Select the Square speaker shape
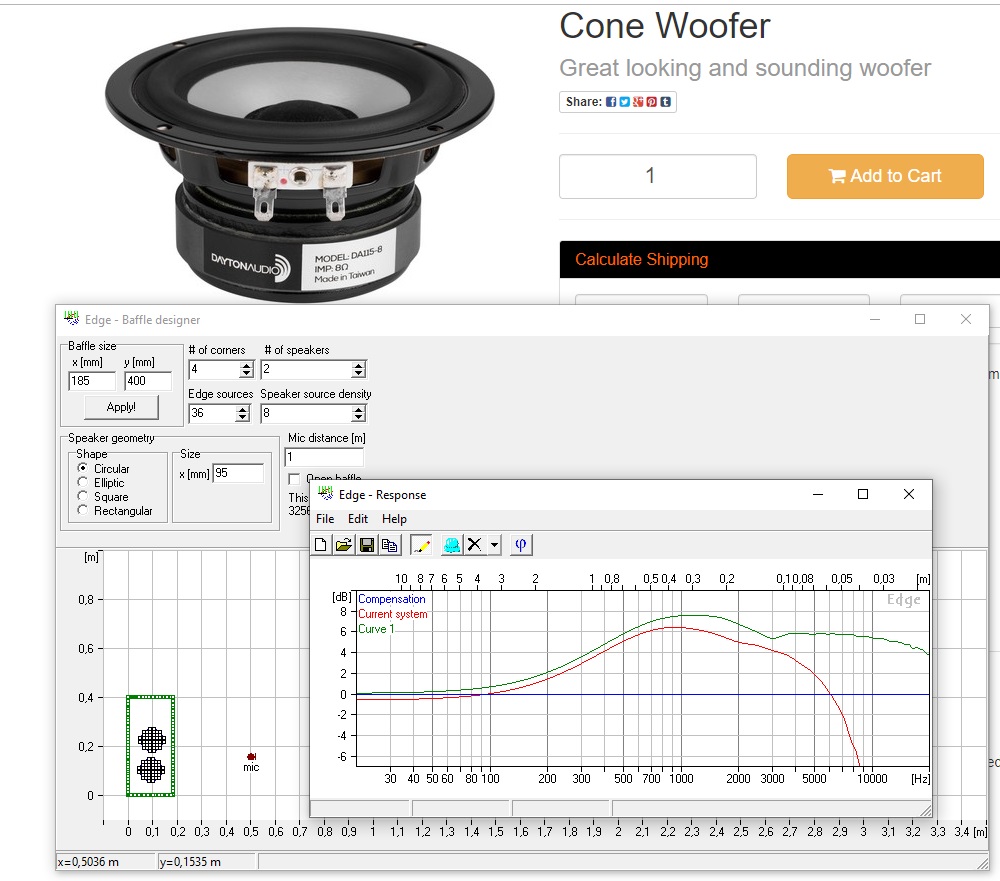The width and height of the screenshot is (1000, 881). [x=82, y=496]
